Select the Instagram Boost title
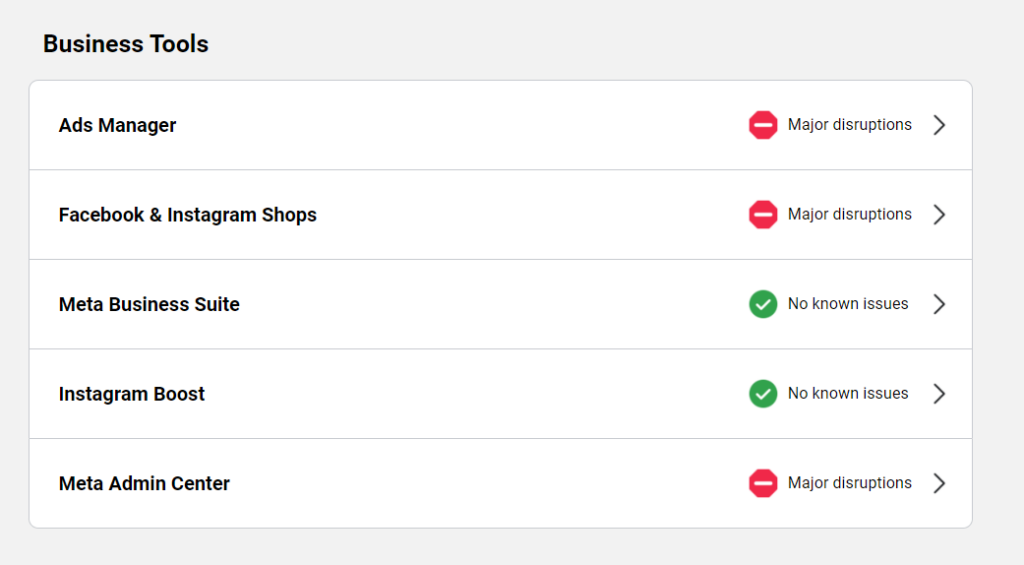Image resolution: width=1024 pixels, height=565 pixels. pyautogui.click(x=131, y=394)
